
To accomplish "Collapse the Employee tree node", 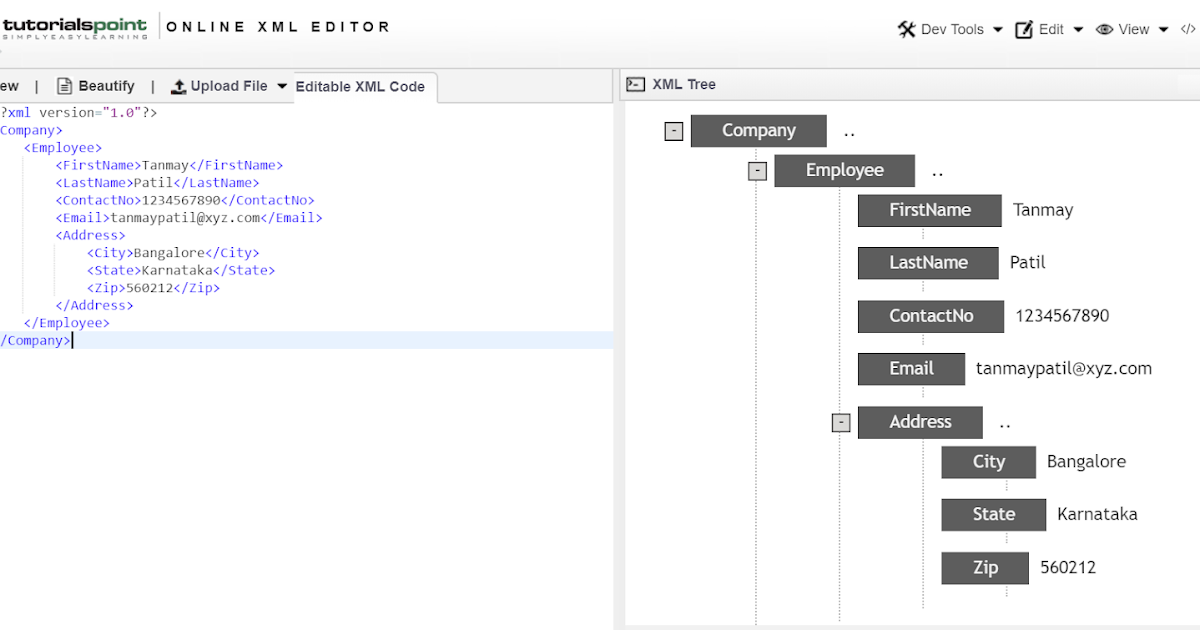I will (x=758, y=170).
